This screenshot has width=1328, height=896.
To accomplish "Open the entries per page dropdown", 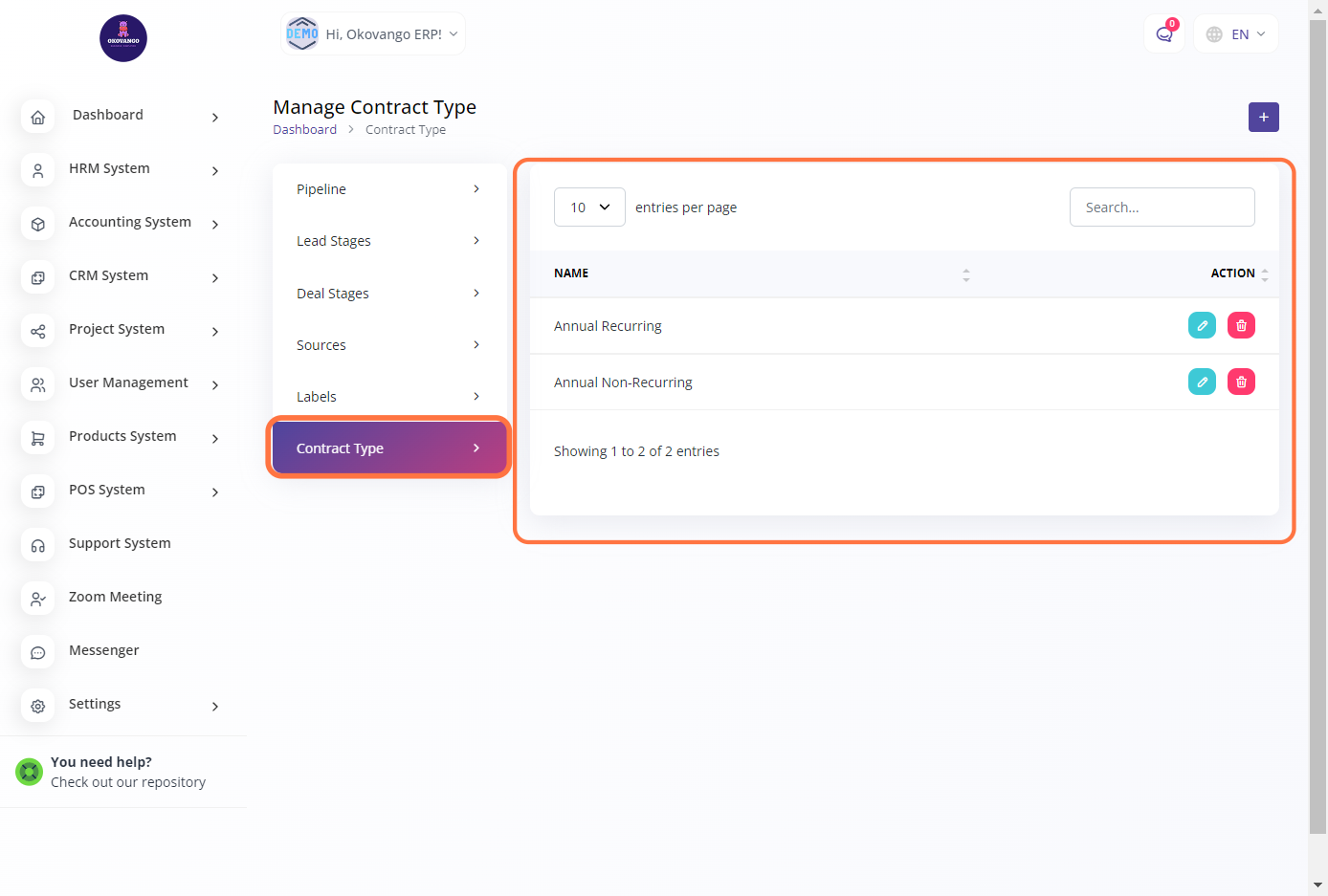I will [589, 208].
